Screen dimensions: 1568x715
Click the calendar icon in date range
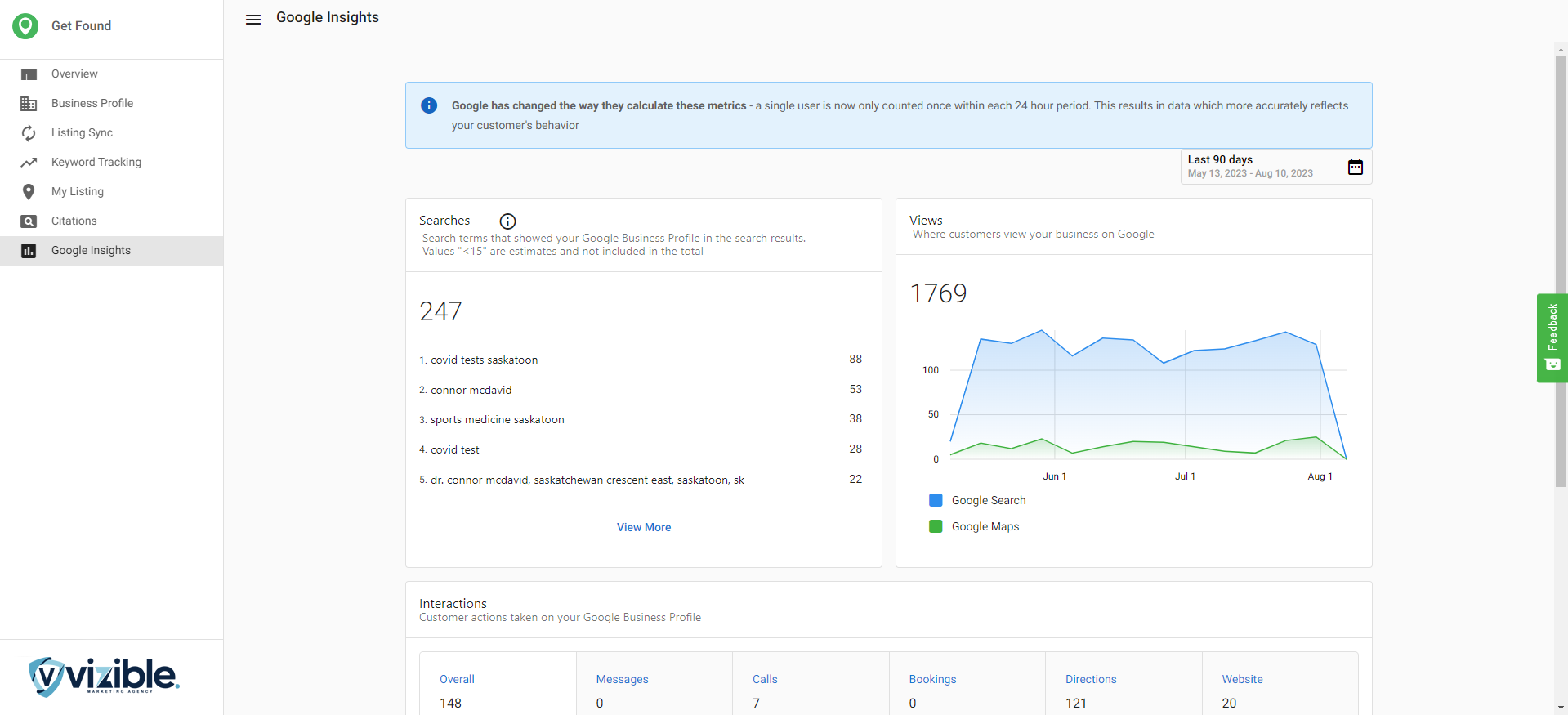(x=1355, y=167)
